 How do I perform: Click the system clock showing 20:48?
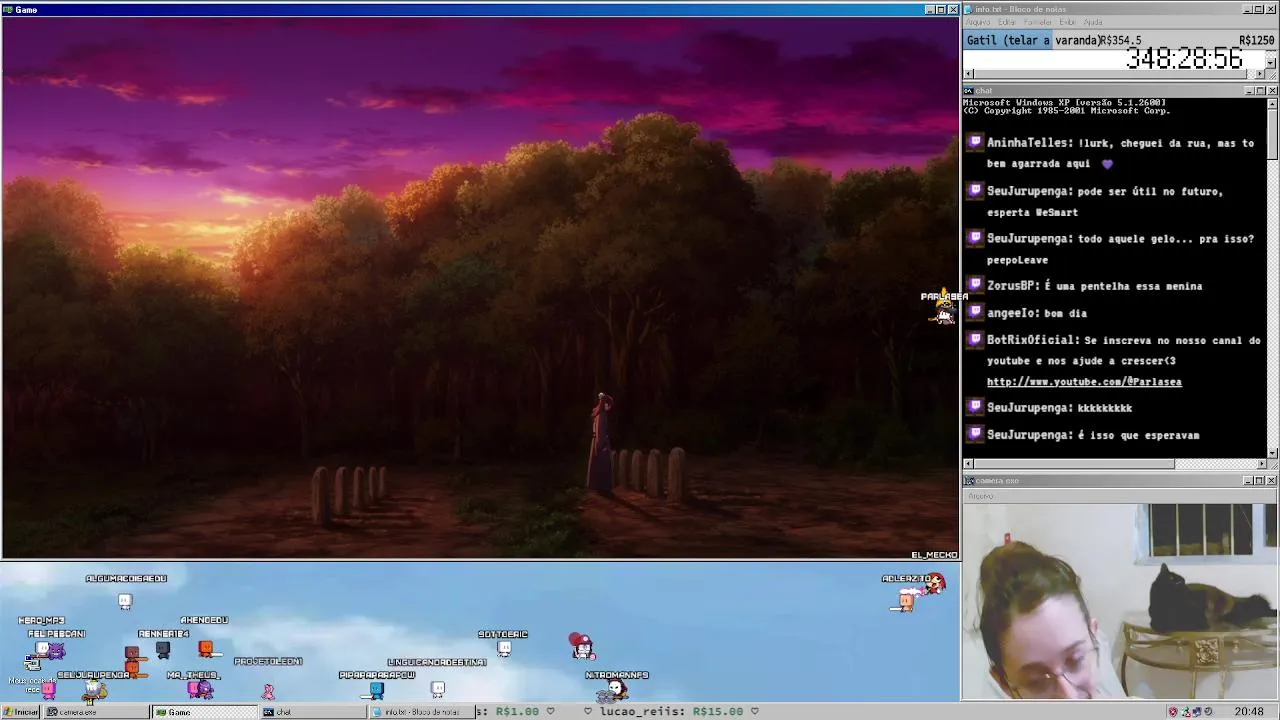pos(1248,712)
